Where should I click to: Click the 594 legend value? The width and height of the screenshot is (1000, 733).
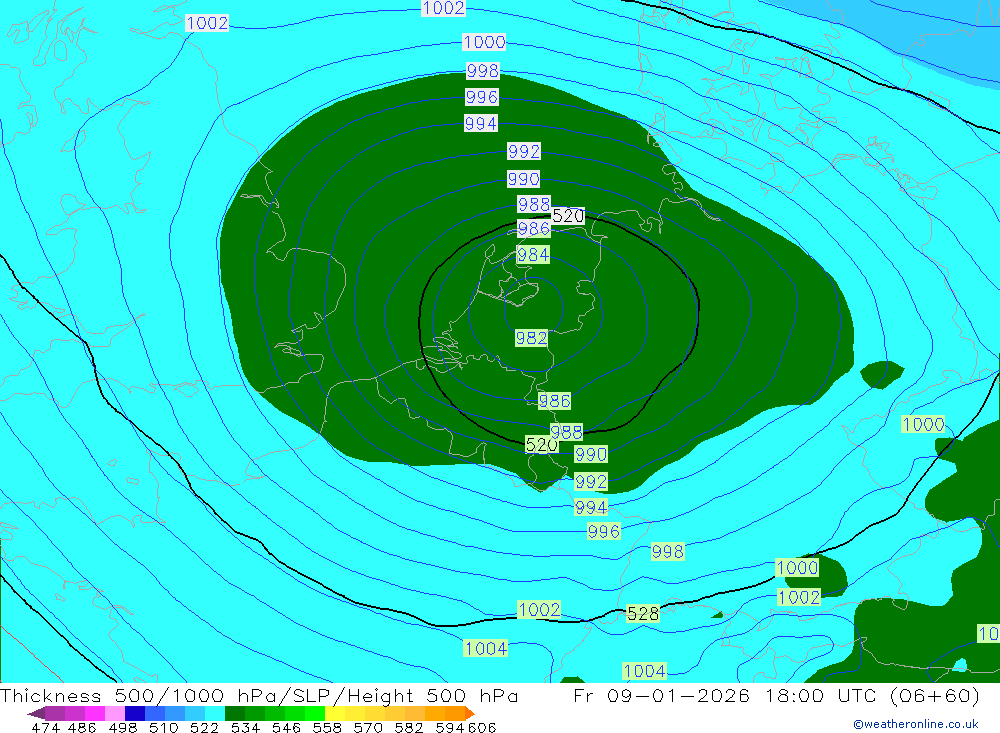(x=450, y=728)
